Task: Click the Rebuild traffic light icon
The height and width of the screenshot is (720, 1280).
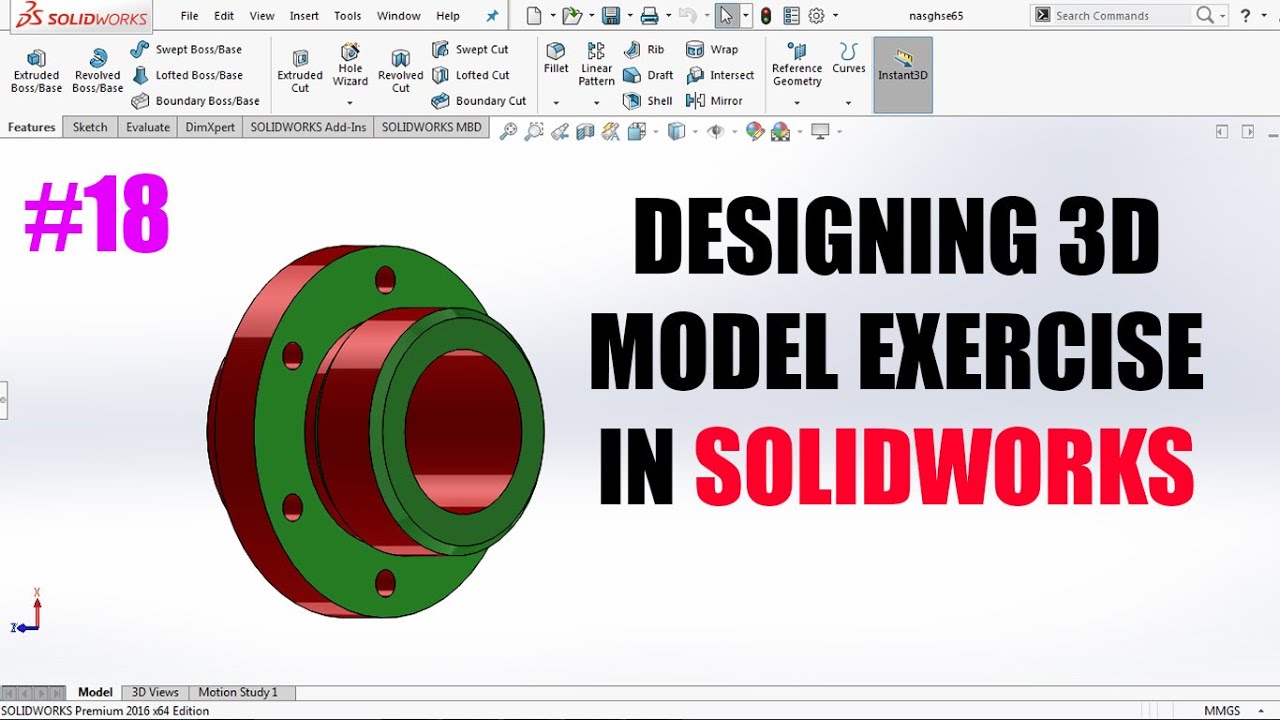Action: point(766,15)
